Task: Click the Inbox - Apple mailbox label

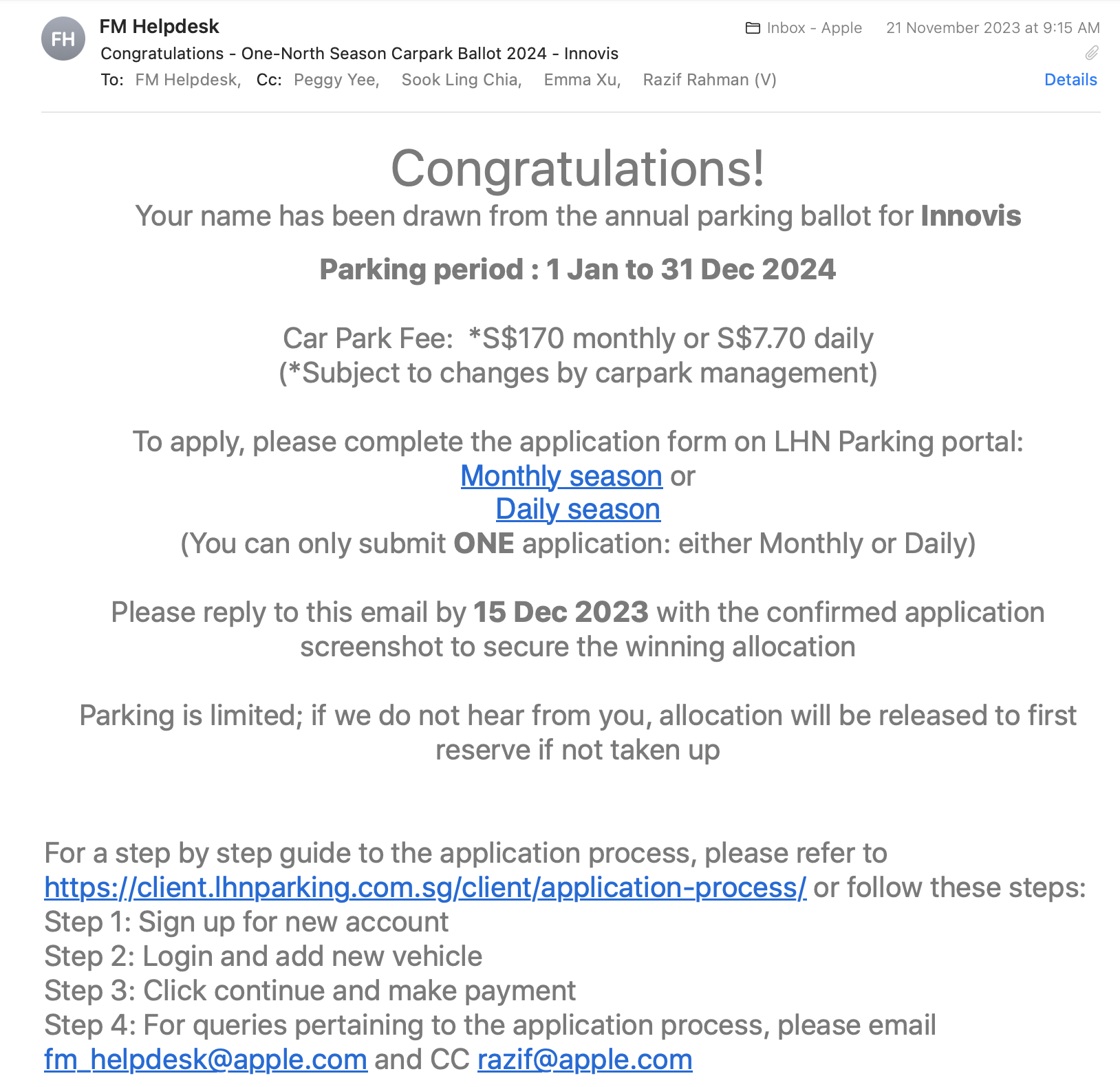Action: 815,28
